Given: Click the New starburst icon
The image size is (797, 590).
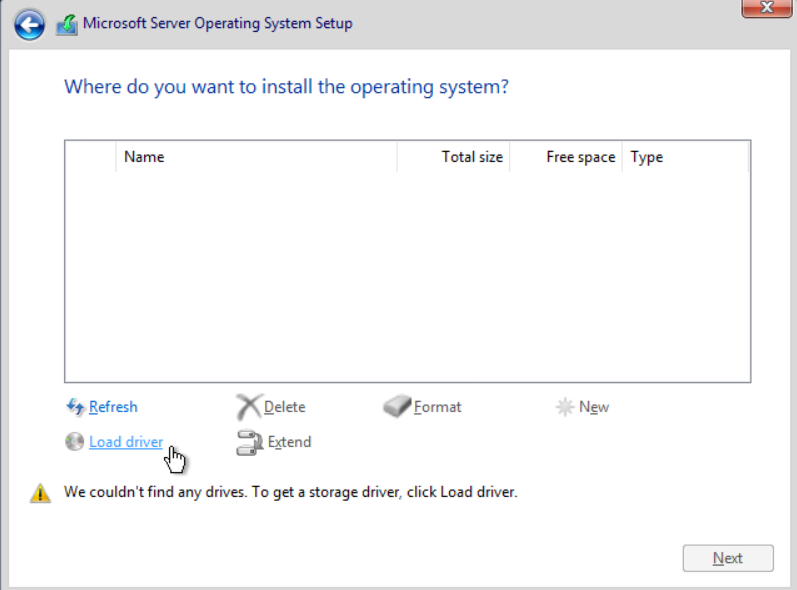Looking at the screenshot, I should [565, 407].
